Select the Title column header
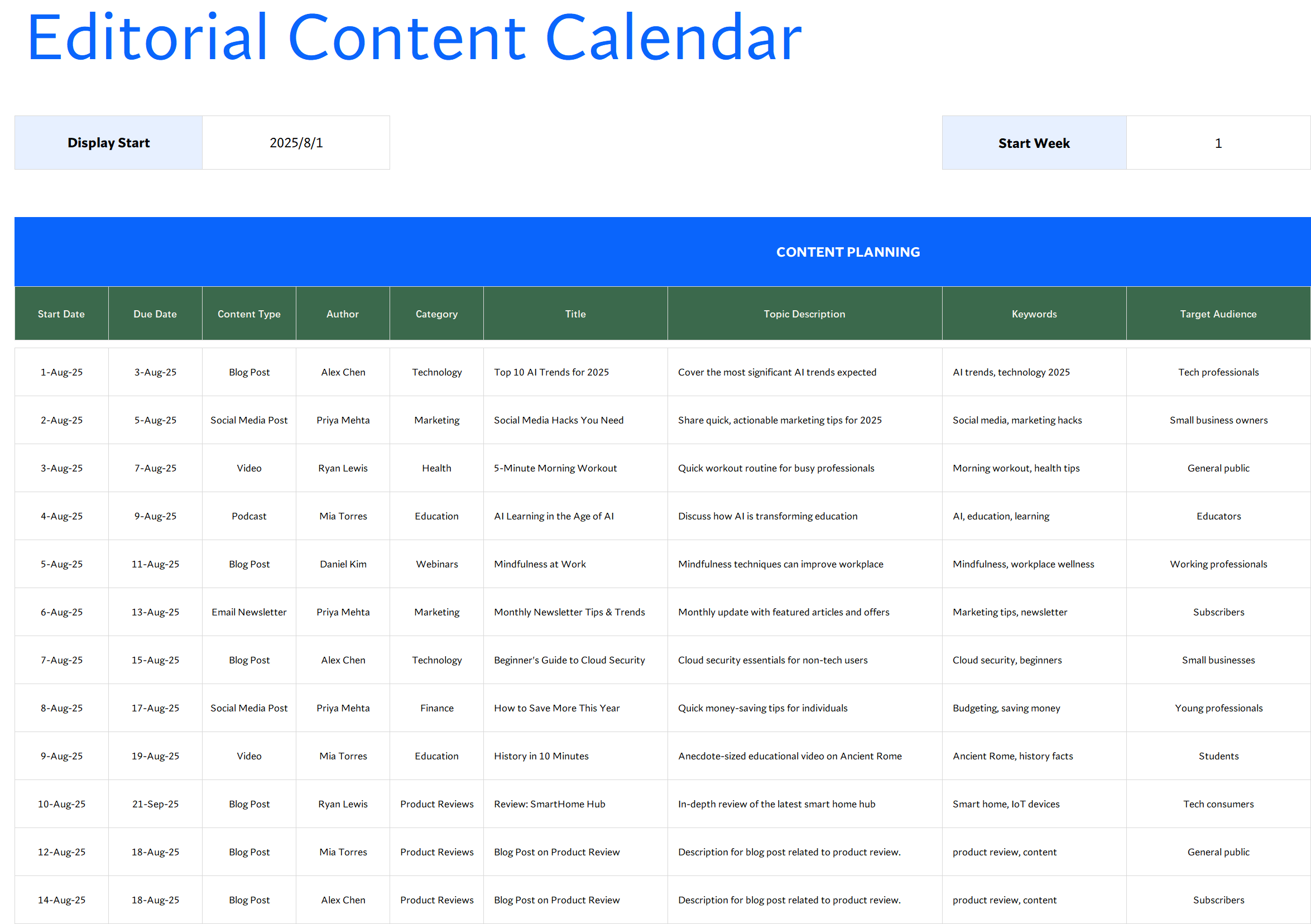Viewport: 1311px width, 924px height. 575,314
